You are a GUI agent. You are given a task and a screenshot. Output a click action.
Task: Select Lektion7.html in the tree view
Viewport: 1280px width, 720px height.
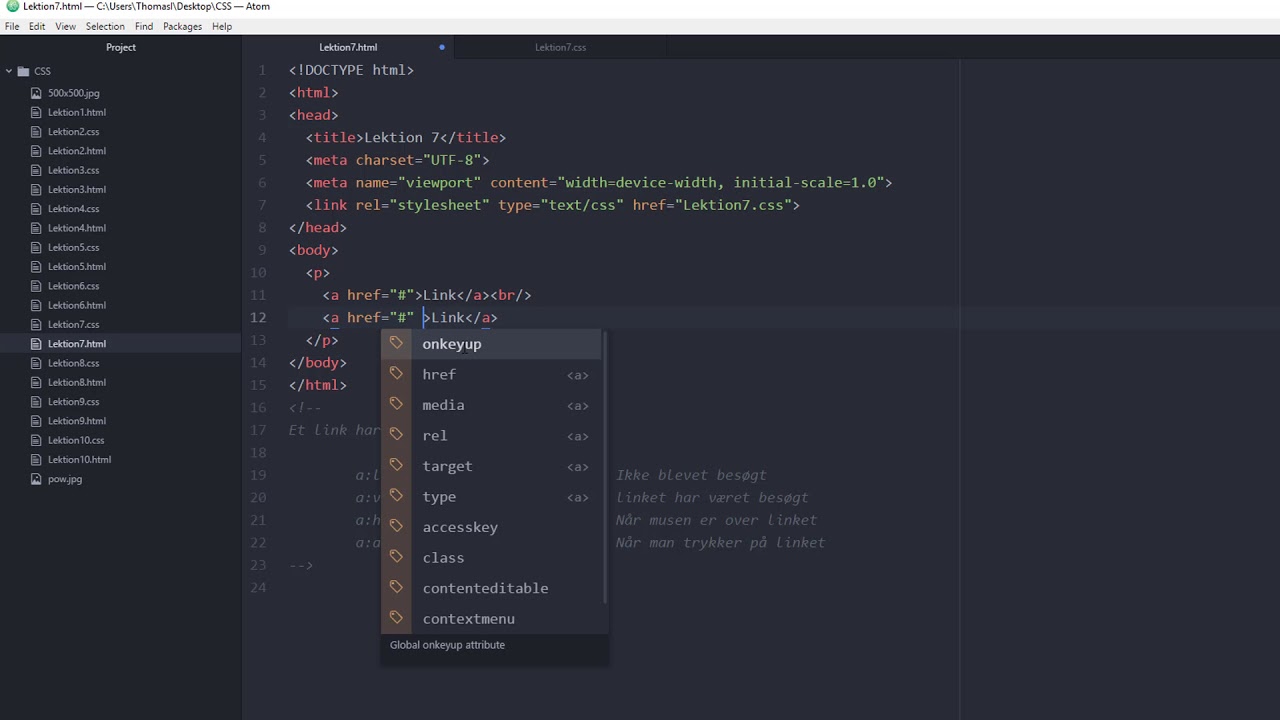tap(76, 344)
